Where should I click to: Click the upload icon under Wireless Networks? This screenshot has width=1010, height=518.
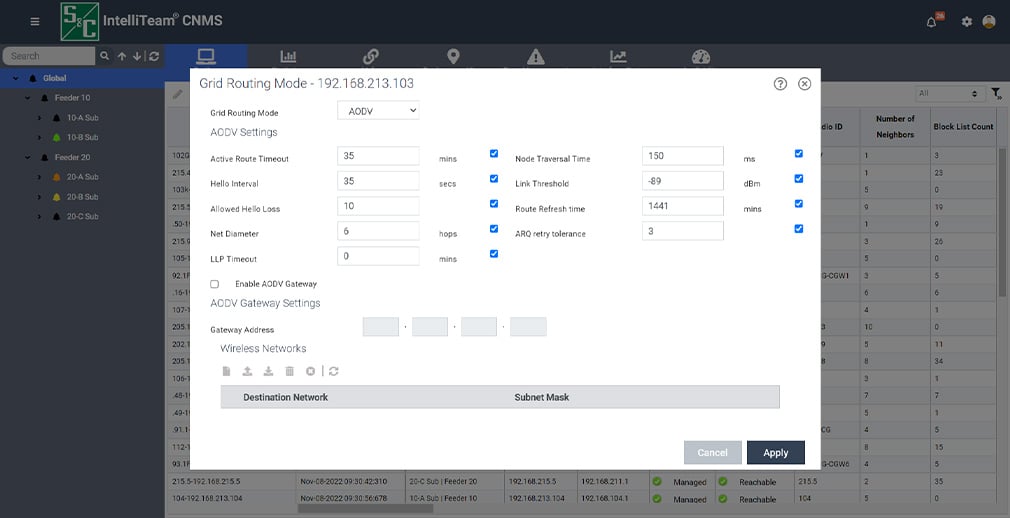(x=247, y=371)
